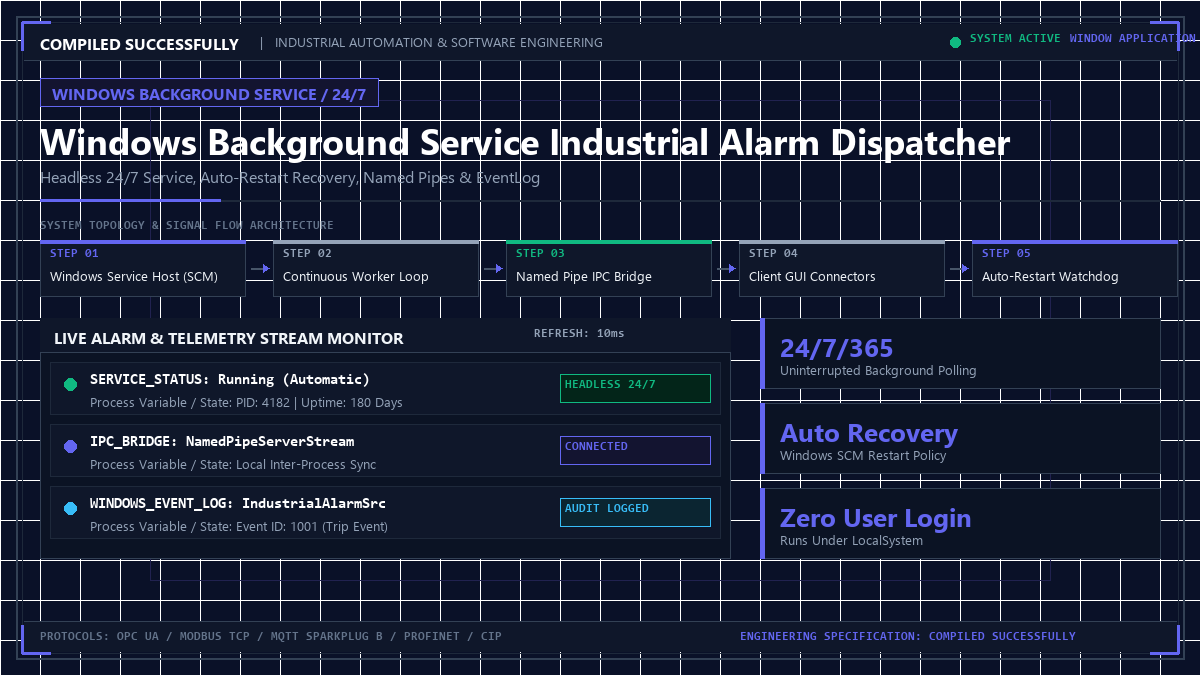This screenshot has height=675, width=1200.
Task: Click the Engineering Specification footer status
Action: 908,636
